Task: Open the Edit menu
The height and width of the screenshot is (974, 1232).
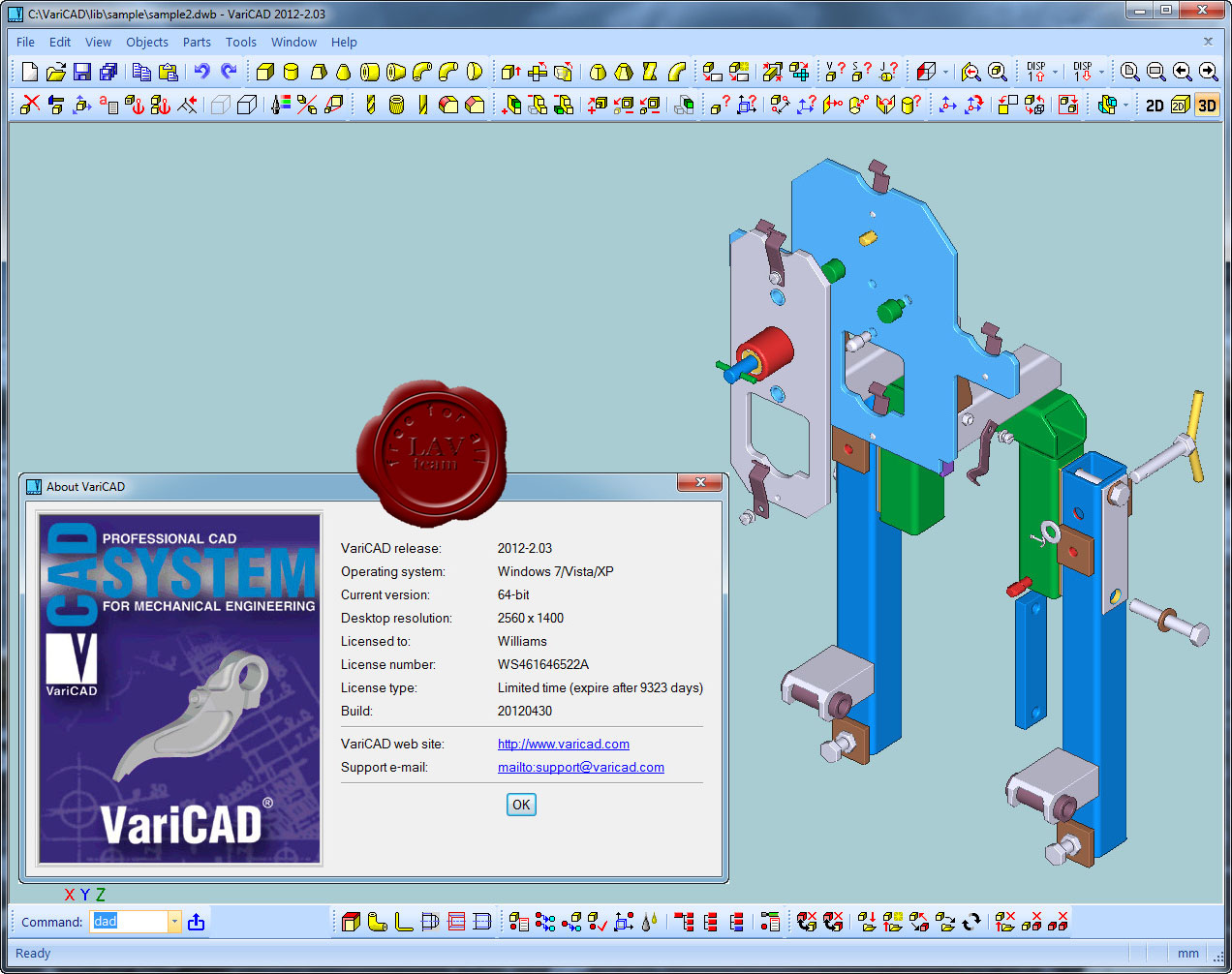Action: tap(60, 42)
